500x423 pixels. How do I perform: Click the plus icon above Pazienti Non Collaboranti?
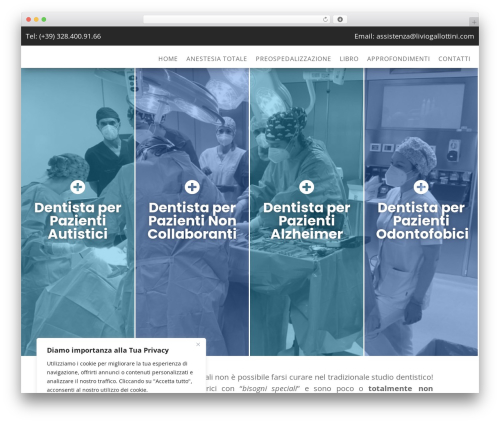pyautogui.click(x=192, y=187)
